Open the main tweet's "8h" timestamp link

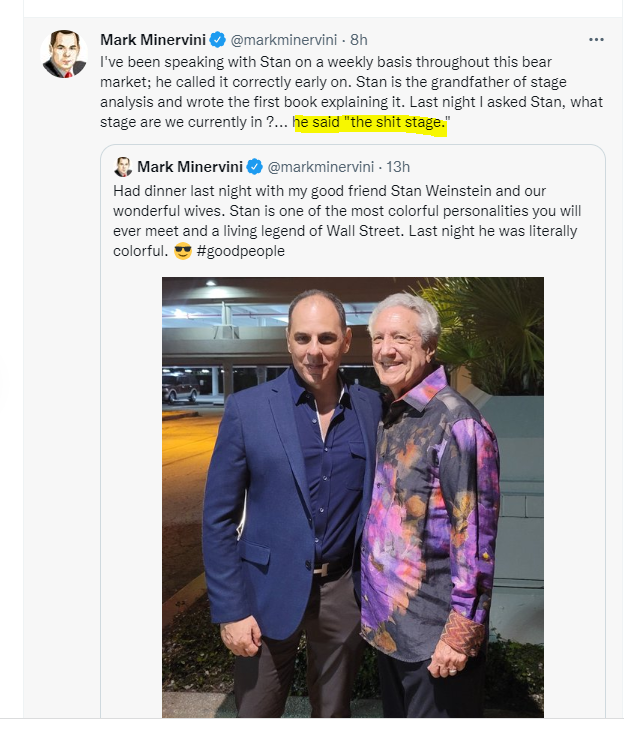click(x=357, y=40)
